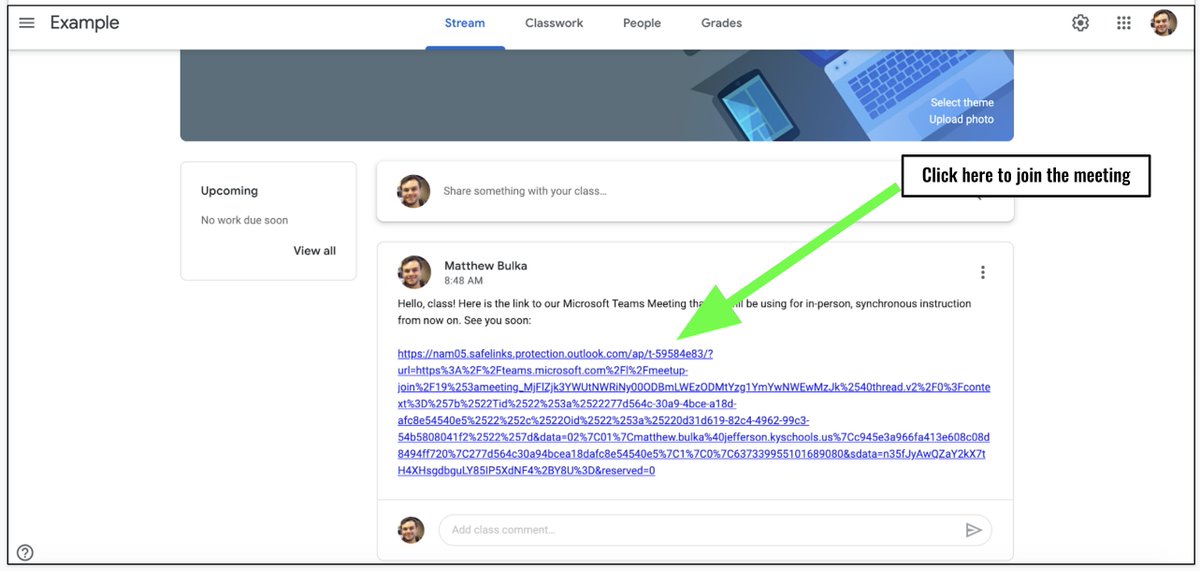1200x571 pixels.
Task: Click the Example class title
Action: click(x=85, y=23)
